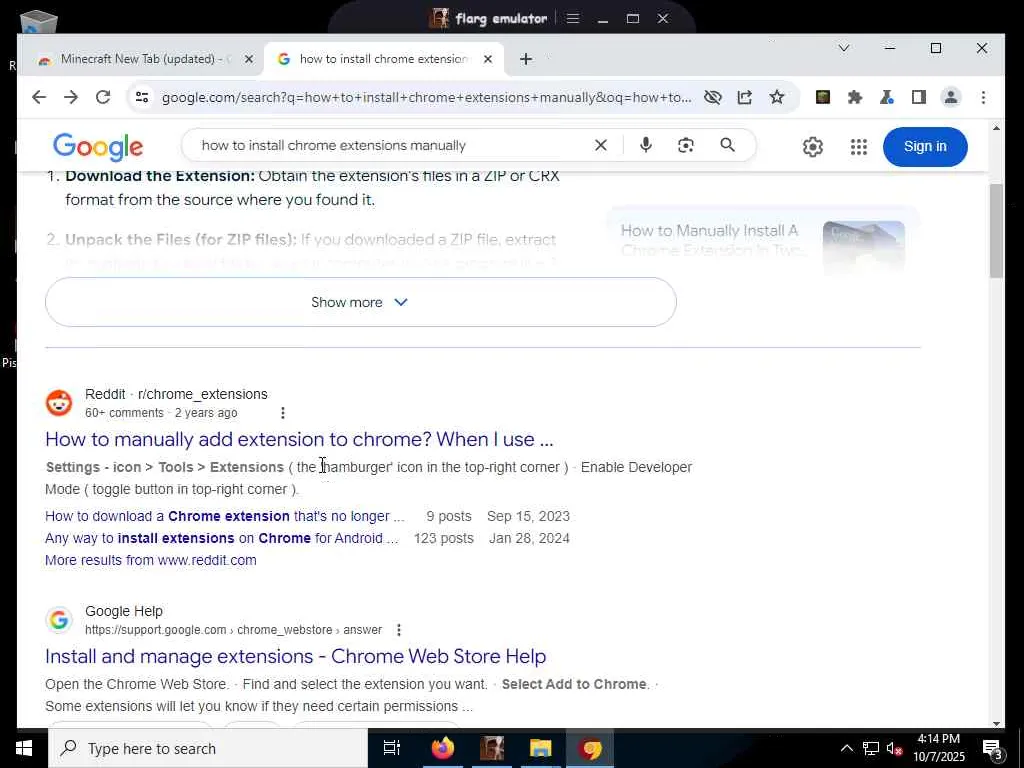Clear the Google search query
1024x768 pixels.
click(x=601, y=145)
